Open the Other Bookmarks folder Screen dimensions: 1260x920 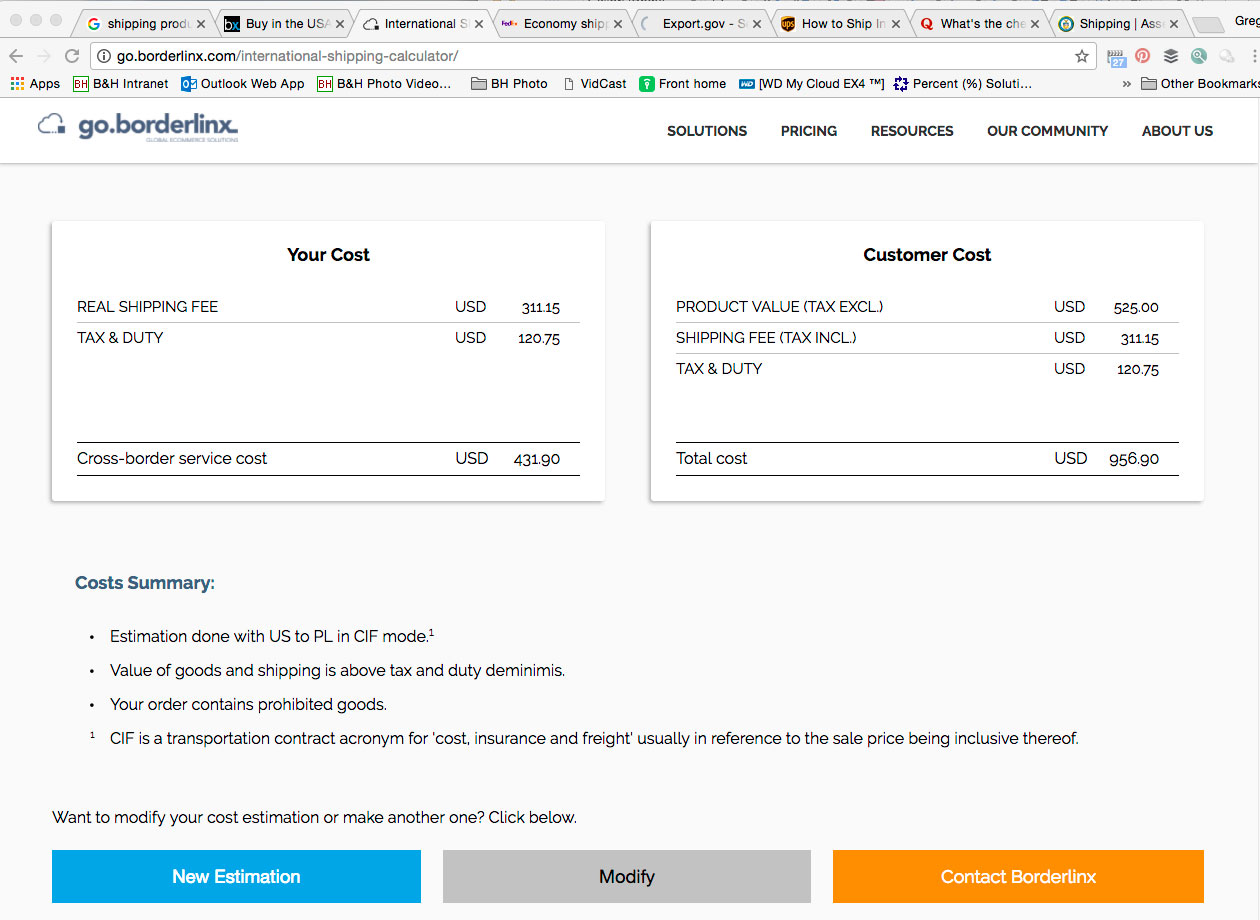(1199, 84)
